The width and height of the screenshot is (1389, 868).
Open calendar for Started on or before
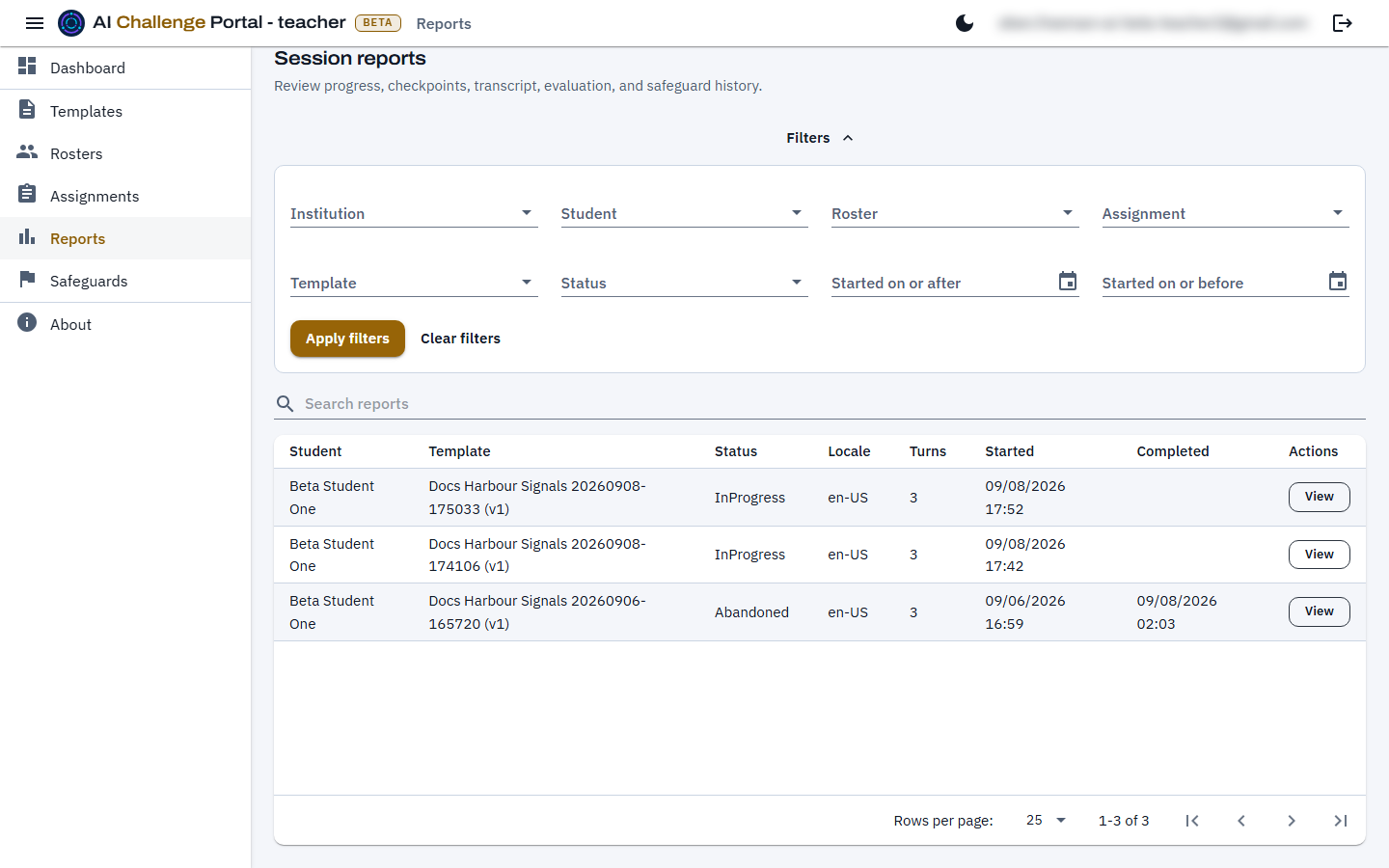[1338, 281]
